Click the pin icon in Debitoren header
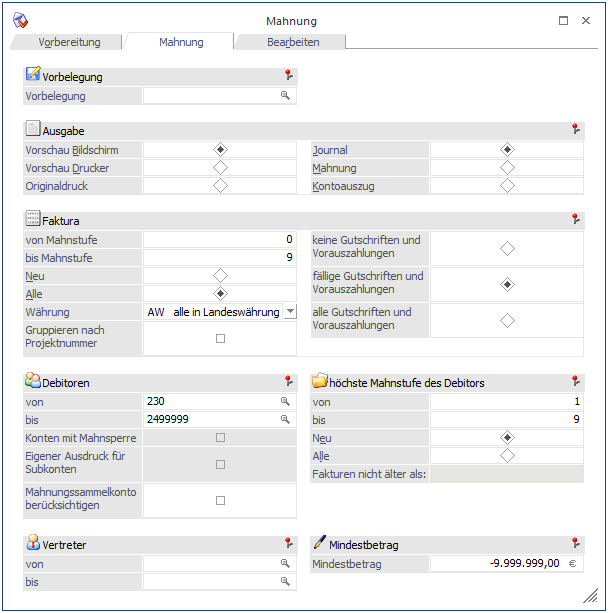Viewport: 608px width, 613px height. 288,381
